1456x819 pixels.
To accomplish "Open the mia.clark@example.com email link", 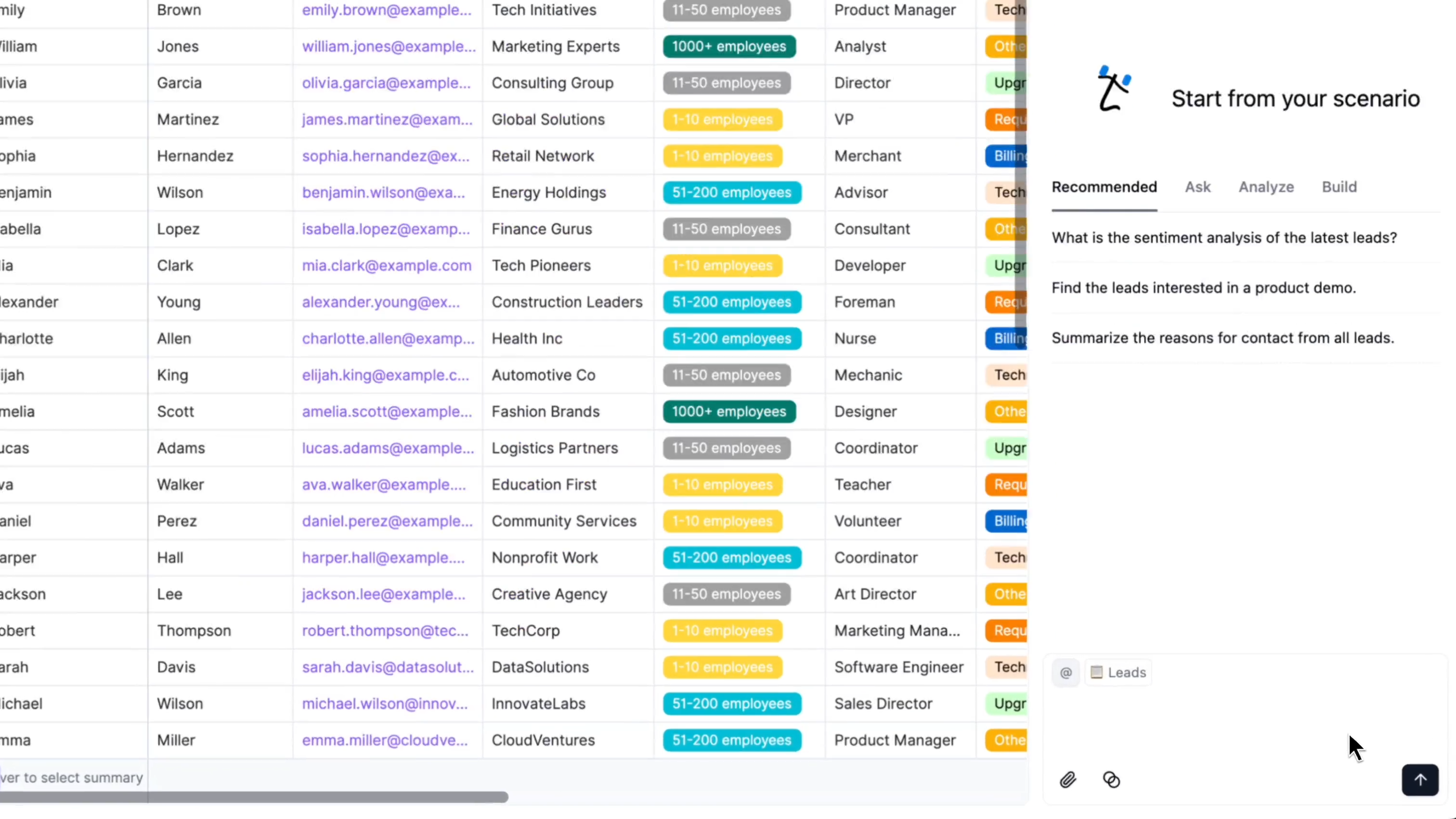I will (386, 266).
